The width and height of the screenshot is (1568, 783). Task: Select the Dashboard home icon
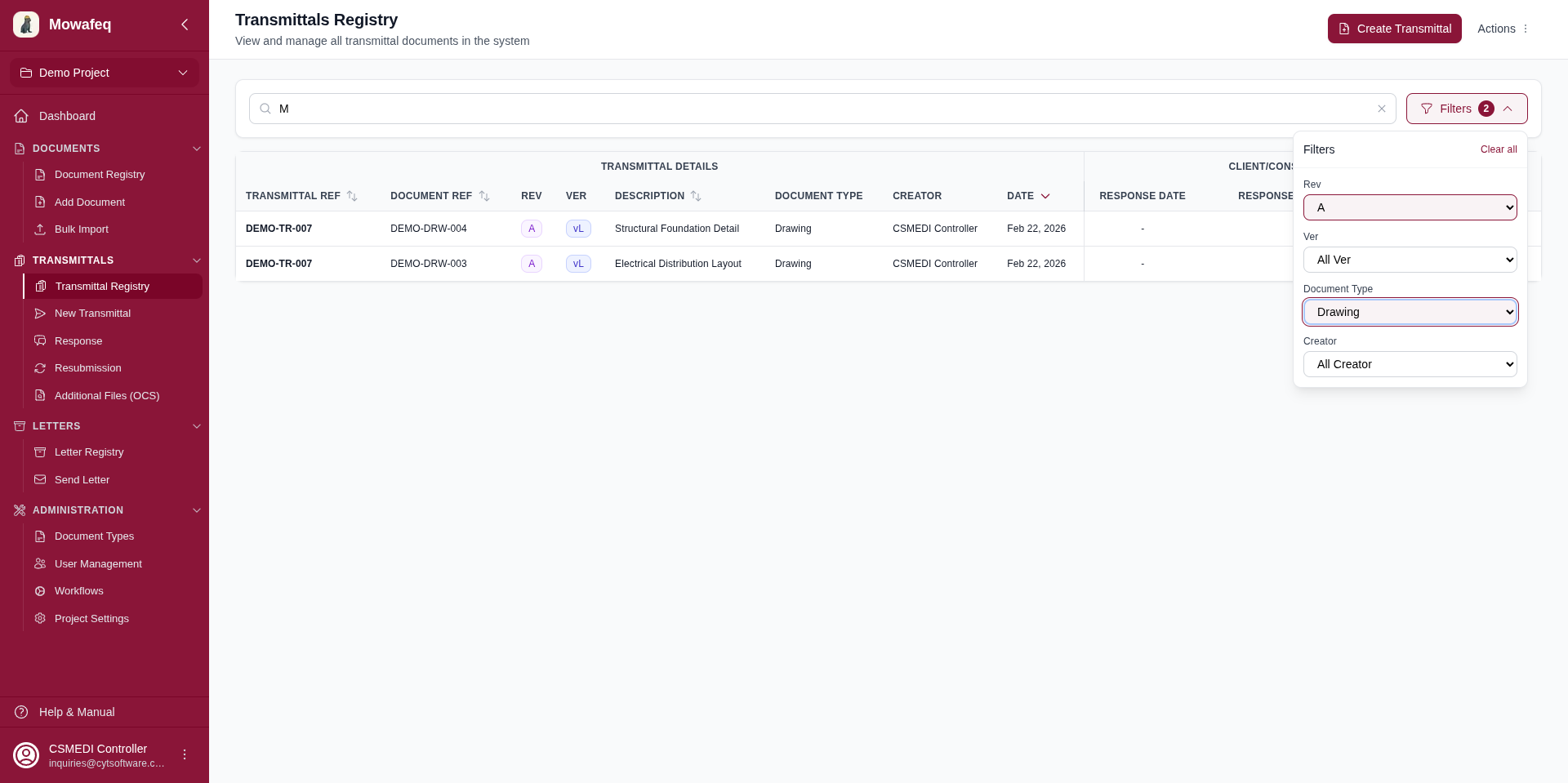[20, 116]
